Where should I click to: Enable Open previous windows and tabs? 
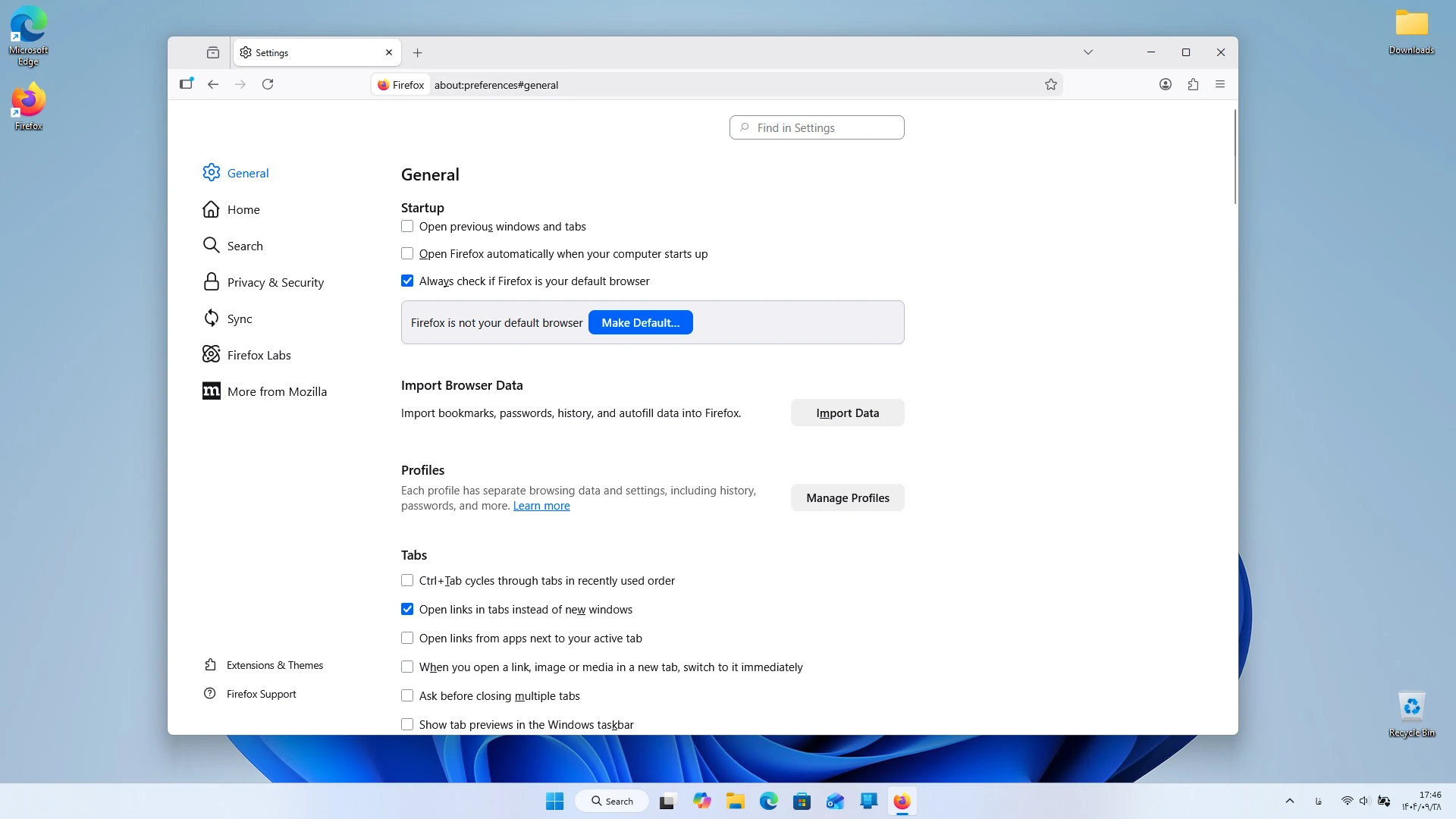tap(407, 226)
